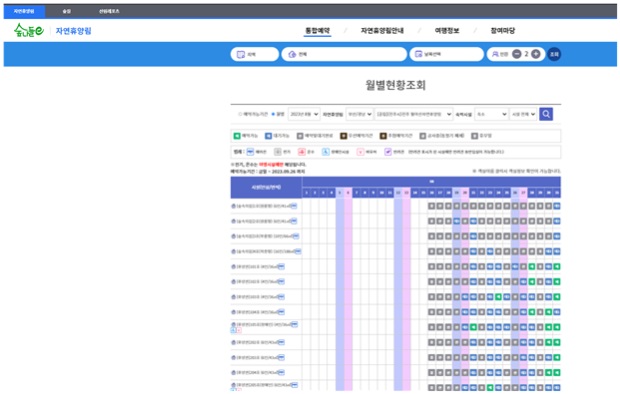Image resolution: width=620 pixels, height=394 pixels.
Task: Click the 자연휴양림 title link beside the logo
Action: coord(74,31)
